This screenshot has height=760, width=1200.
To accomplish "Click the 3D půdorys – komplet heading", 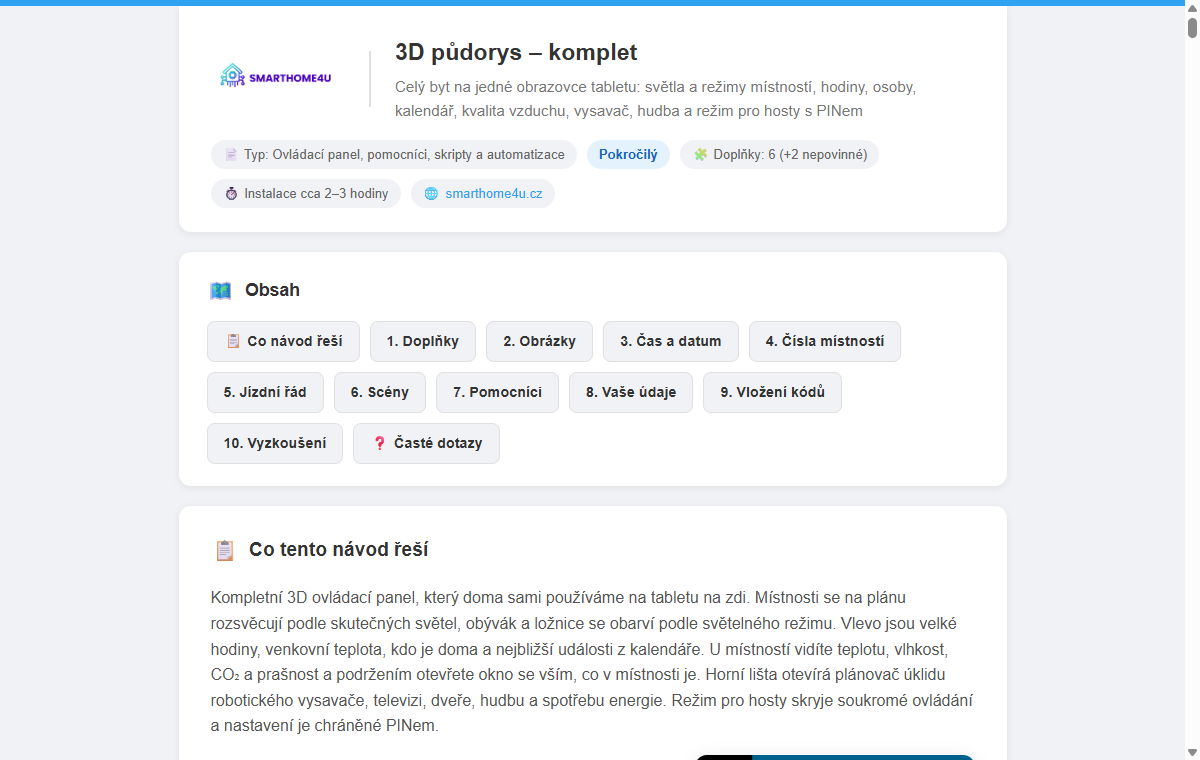I will [516, 53].
